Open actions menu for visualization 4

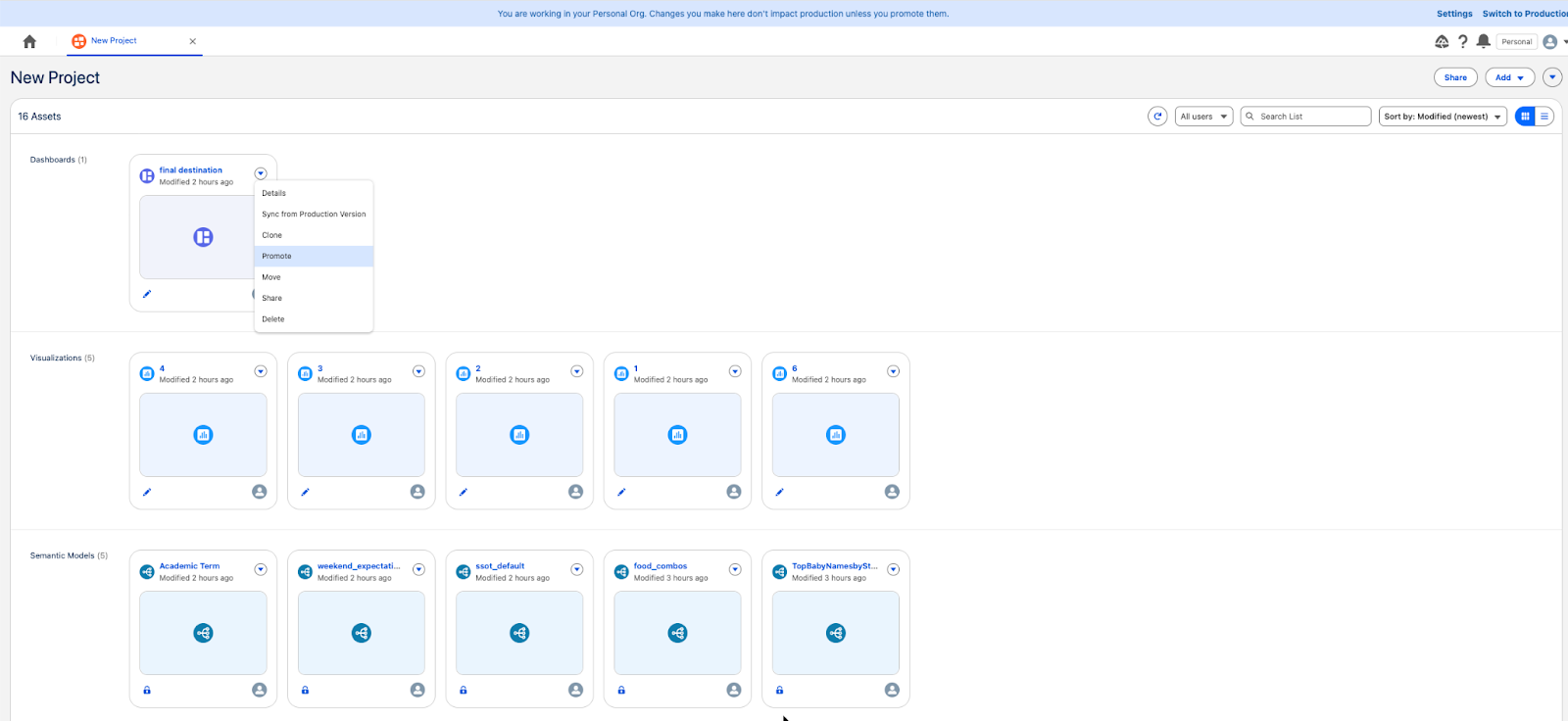coord(261,371)
